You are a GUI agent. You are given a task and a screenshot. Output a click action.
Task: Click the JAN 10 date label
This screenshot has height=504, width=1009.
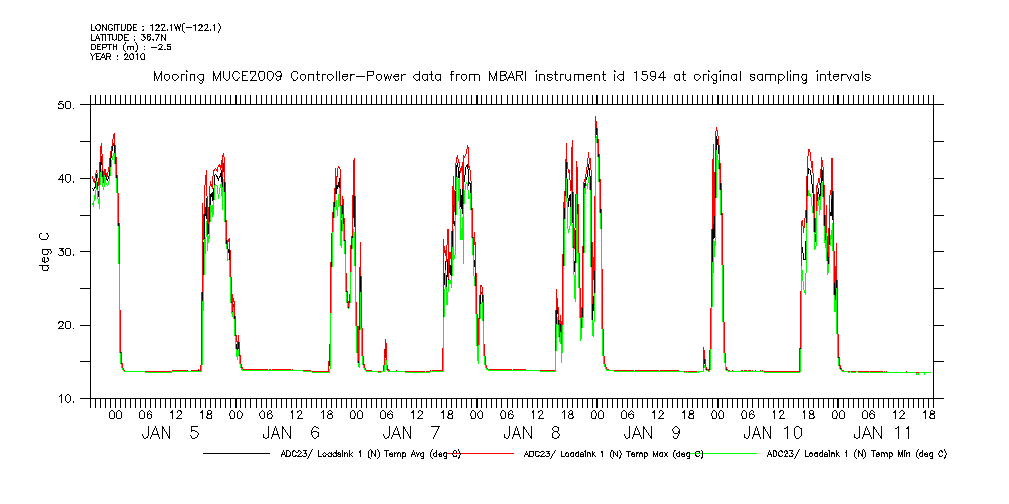click(x=773, y=432)
